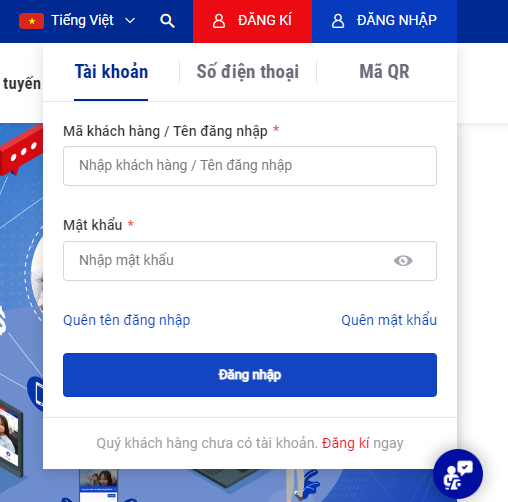Click the red speech bubble graphic
Screen dimensions: 508x502
(x=21, y=151)
